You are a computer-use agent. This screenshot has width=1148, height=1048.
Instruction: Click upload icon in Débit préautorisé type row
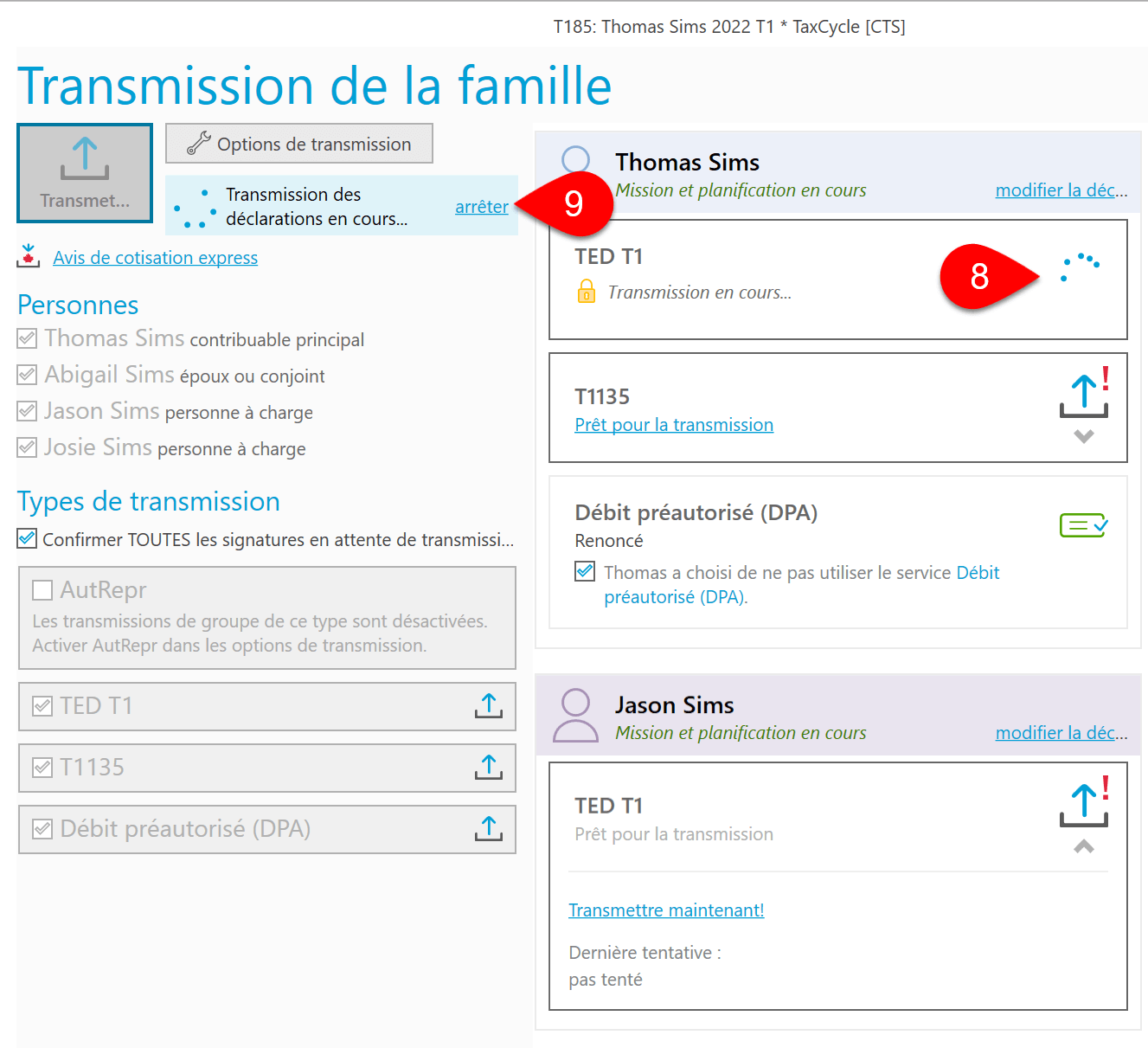[x=489, y=829]
